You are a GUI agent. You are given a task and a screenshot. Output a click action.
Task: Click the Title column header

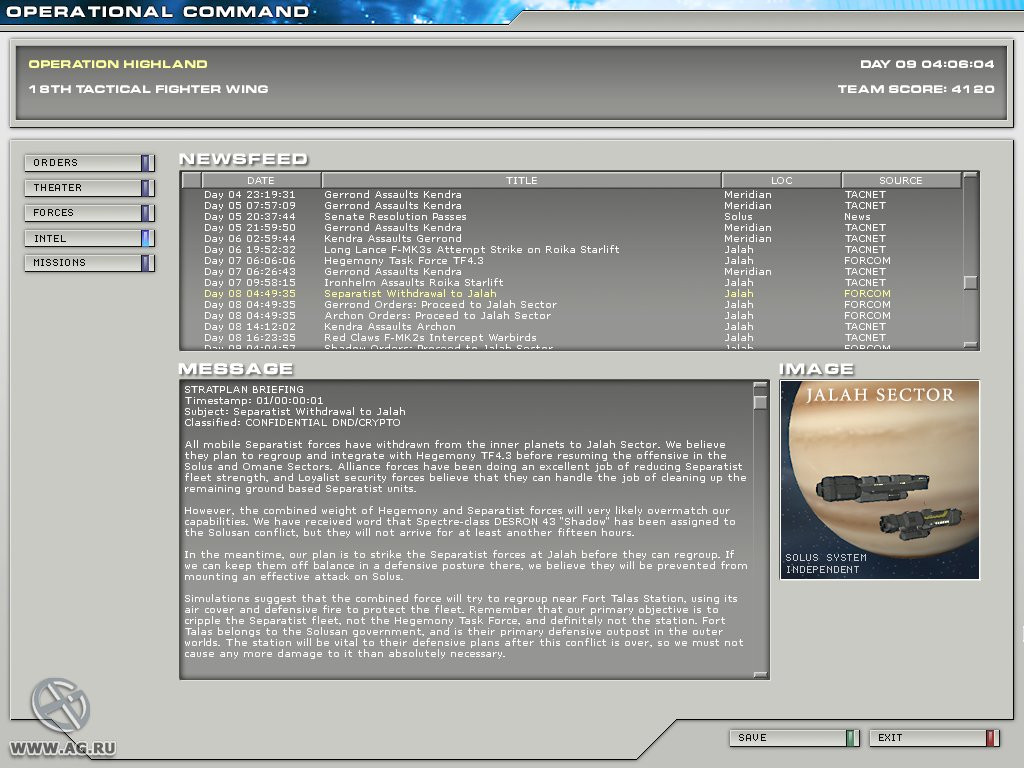click(x=521, y=180)
